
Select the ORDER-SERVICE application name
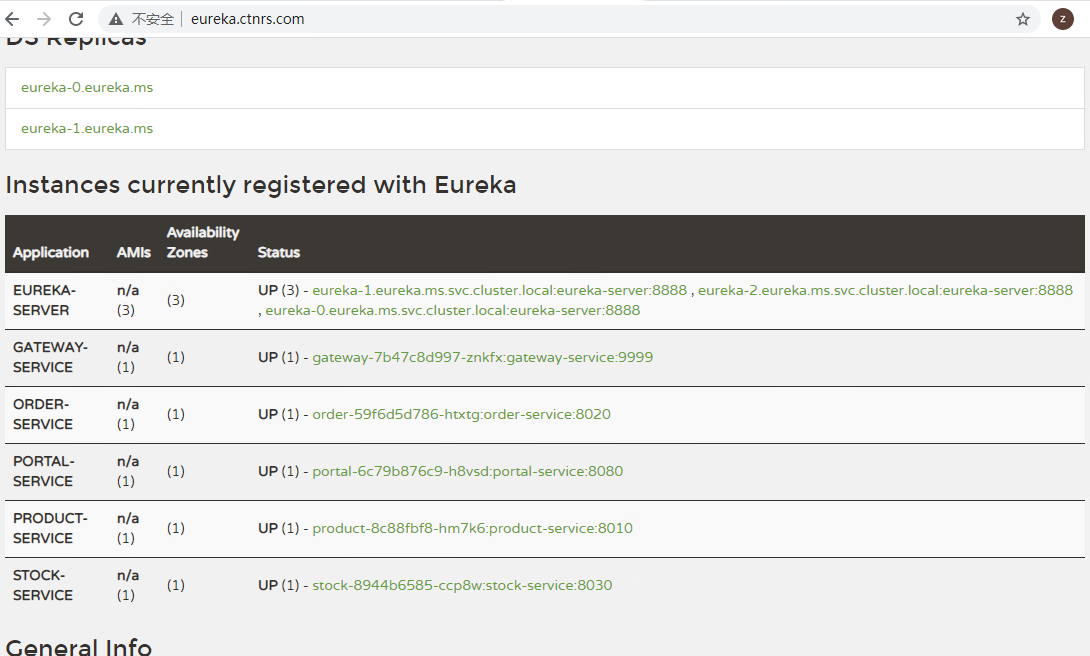pyautogui.click(x=42, y=414)
